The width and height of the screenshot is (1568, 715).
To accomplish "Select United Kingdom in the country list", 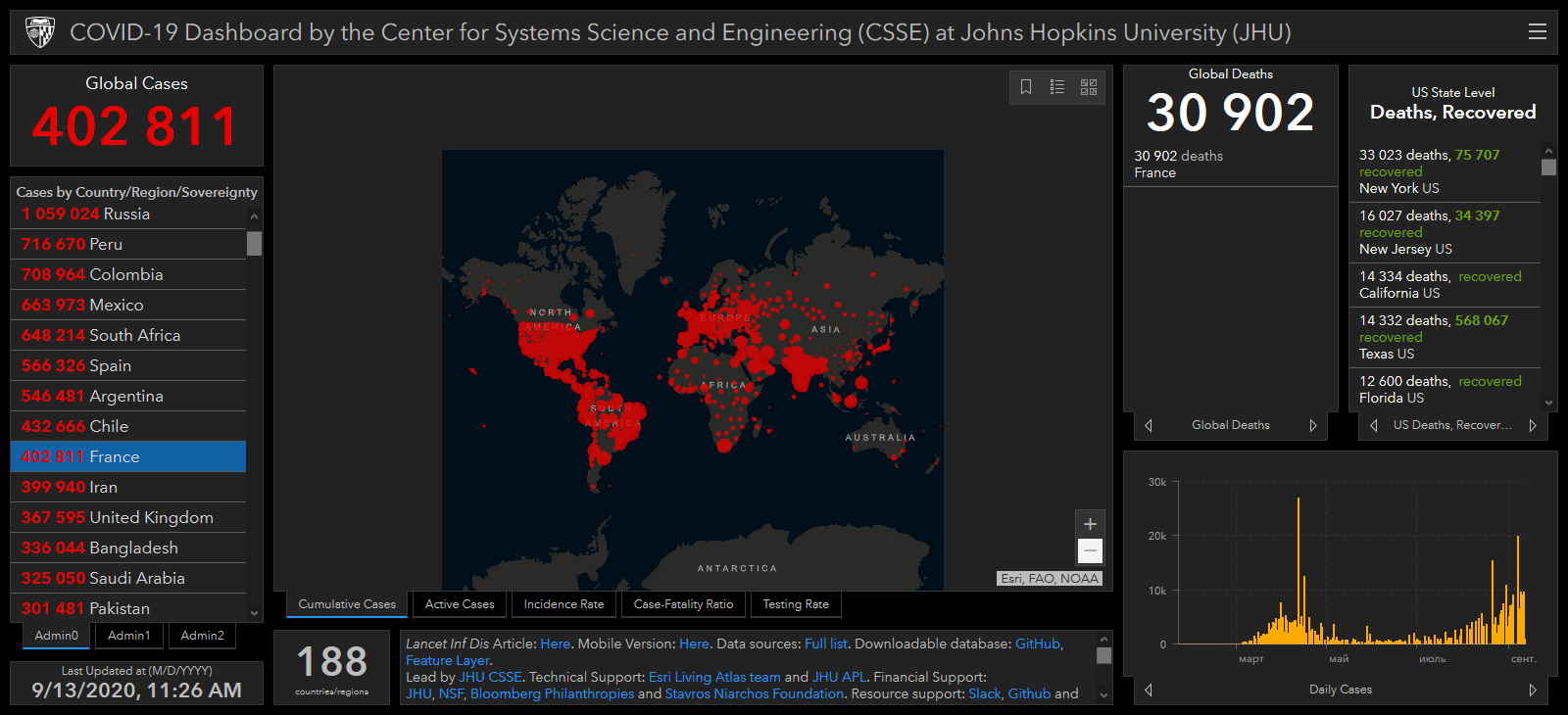I will [128, 517].
